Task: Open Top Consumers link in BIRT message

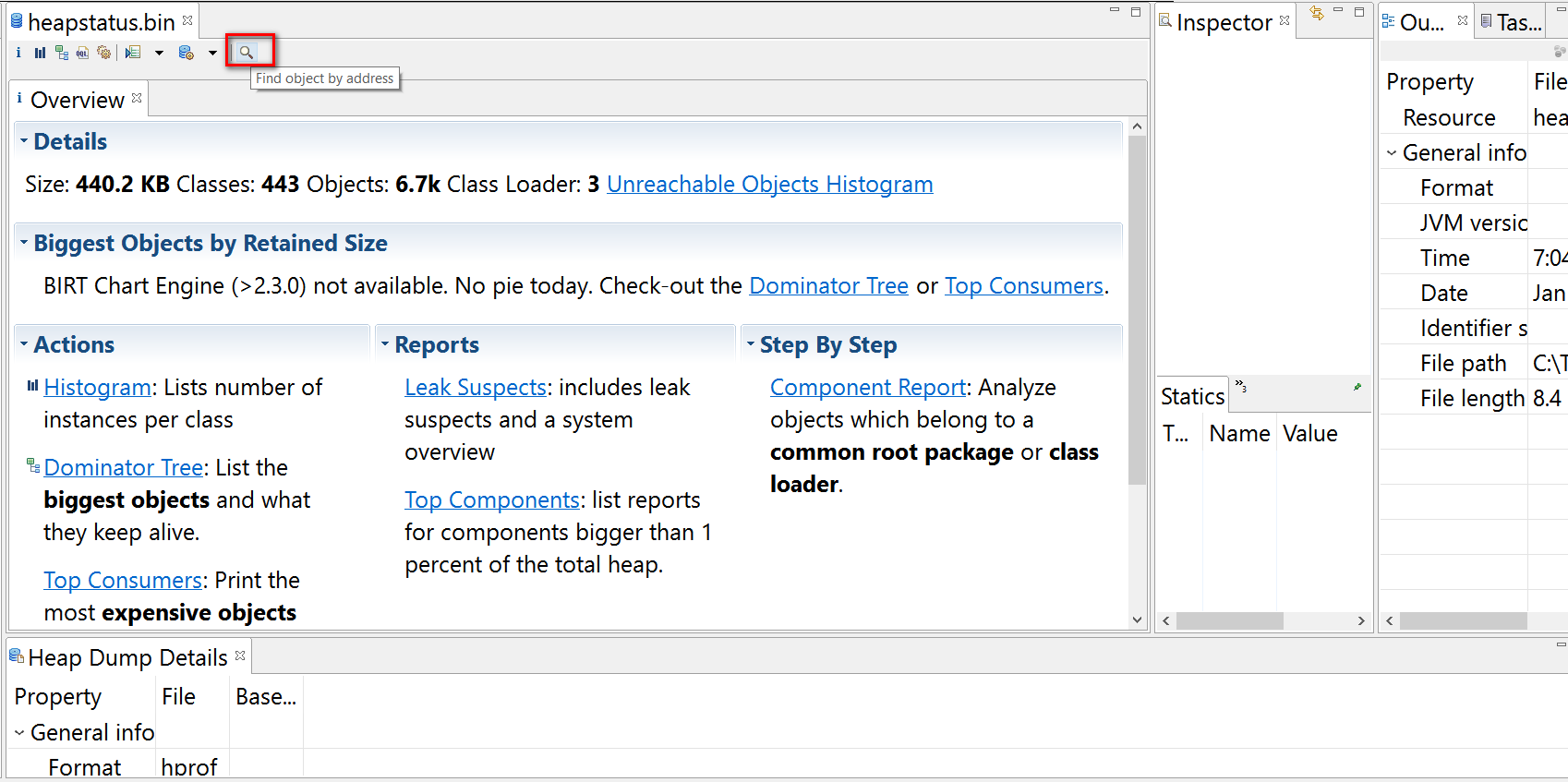Action: [1023, 285]
